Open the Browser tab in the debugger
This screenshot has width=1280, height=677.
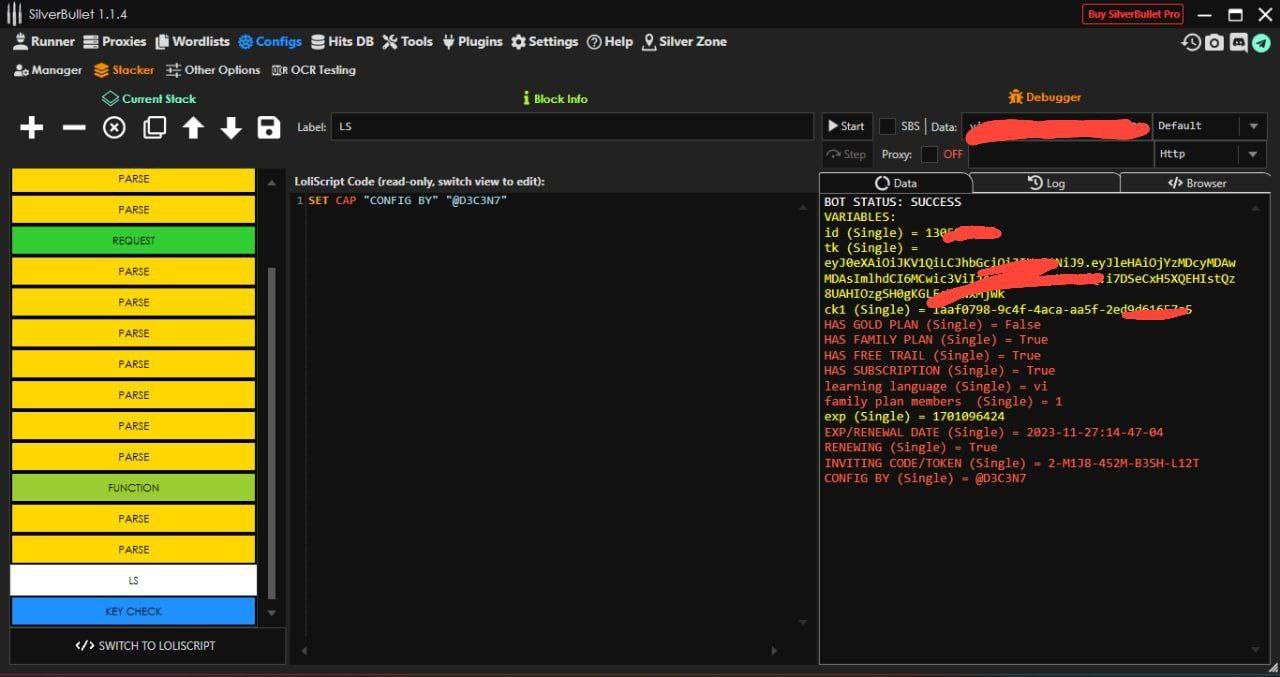click(x=1196, y=183)
